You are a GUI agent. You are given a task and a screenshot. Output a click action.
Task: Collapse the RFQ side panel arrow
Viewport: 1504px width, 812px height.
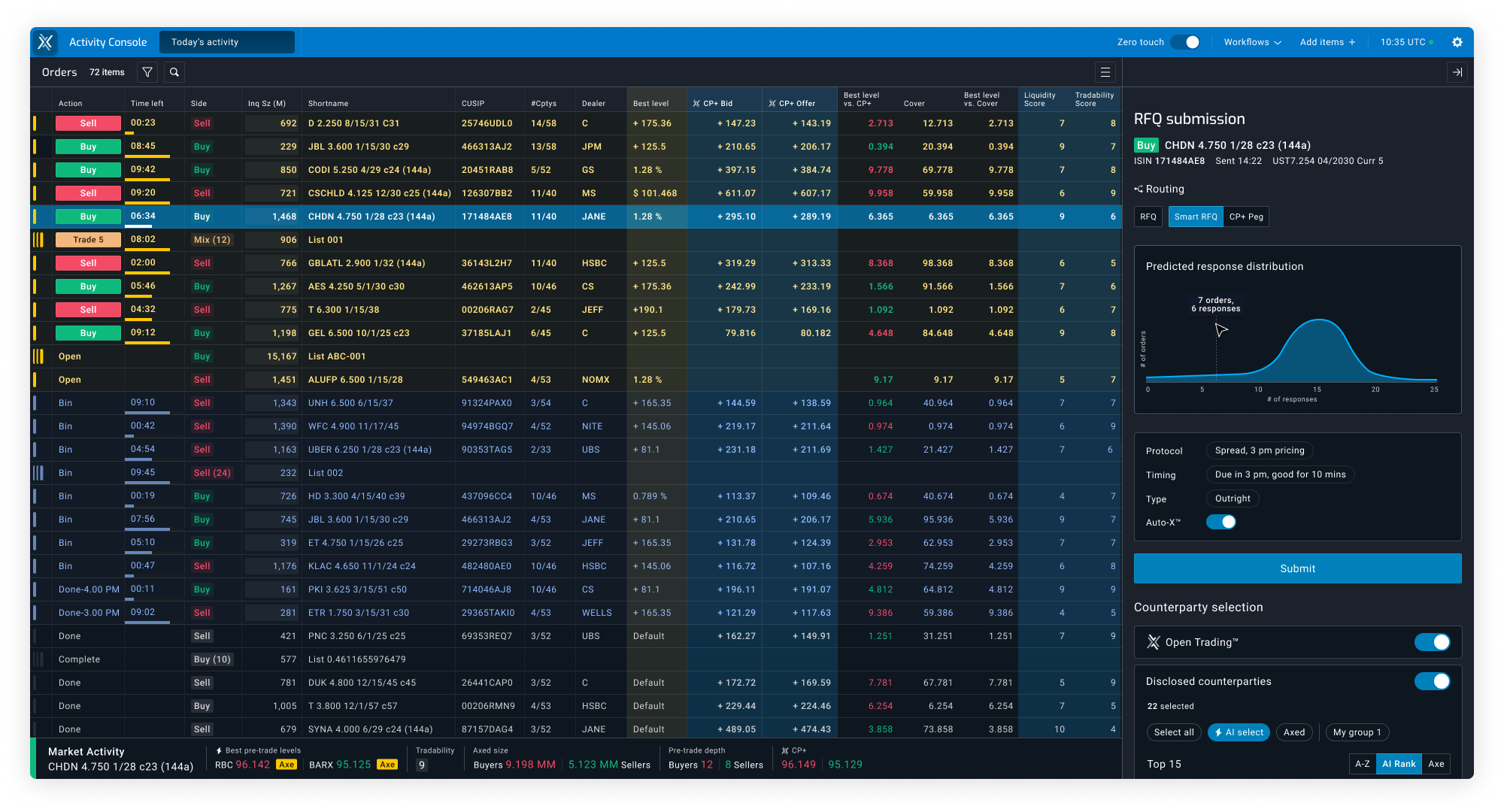coord(1457,72)
